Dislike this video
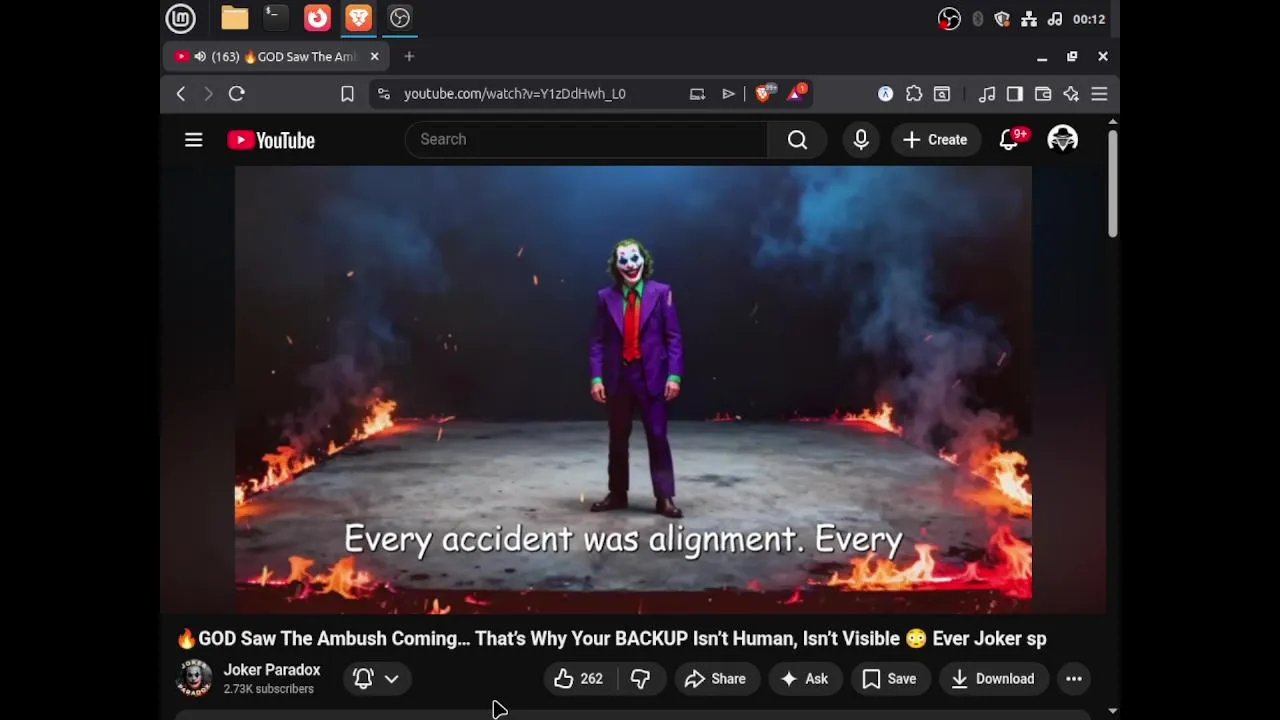 click(641, 679)
